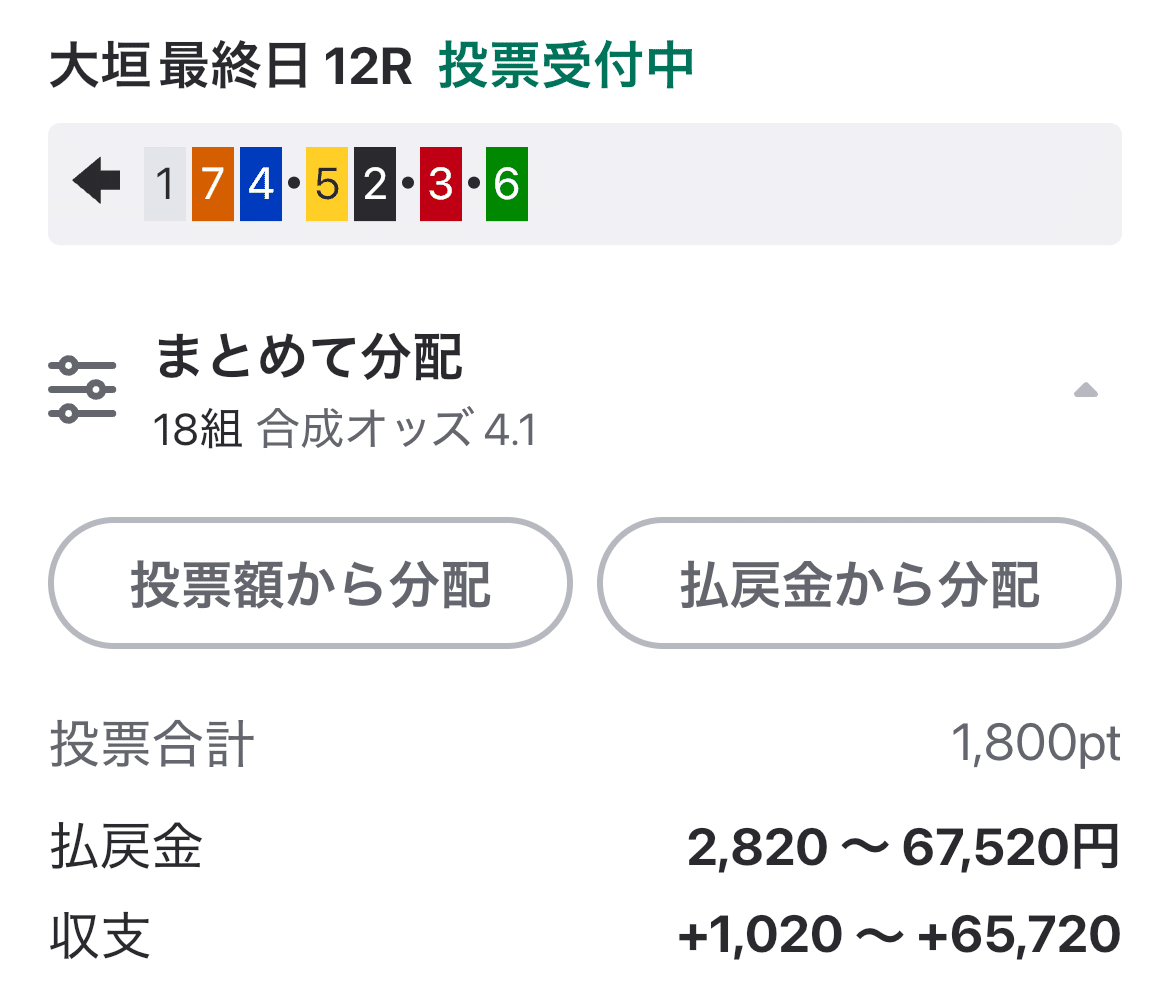Select the blue number 4 badge
The height and width of the screenshot is (994, 1170).
click(x=263, y=183)
